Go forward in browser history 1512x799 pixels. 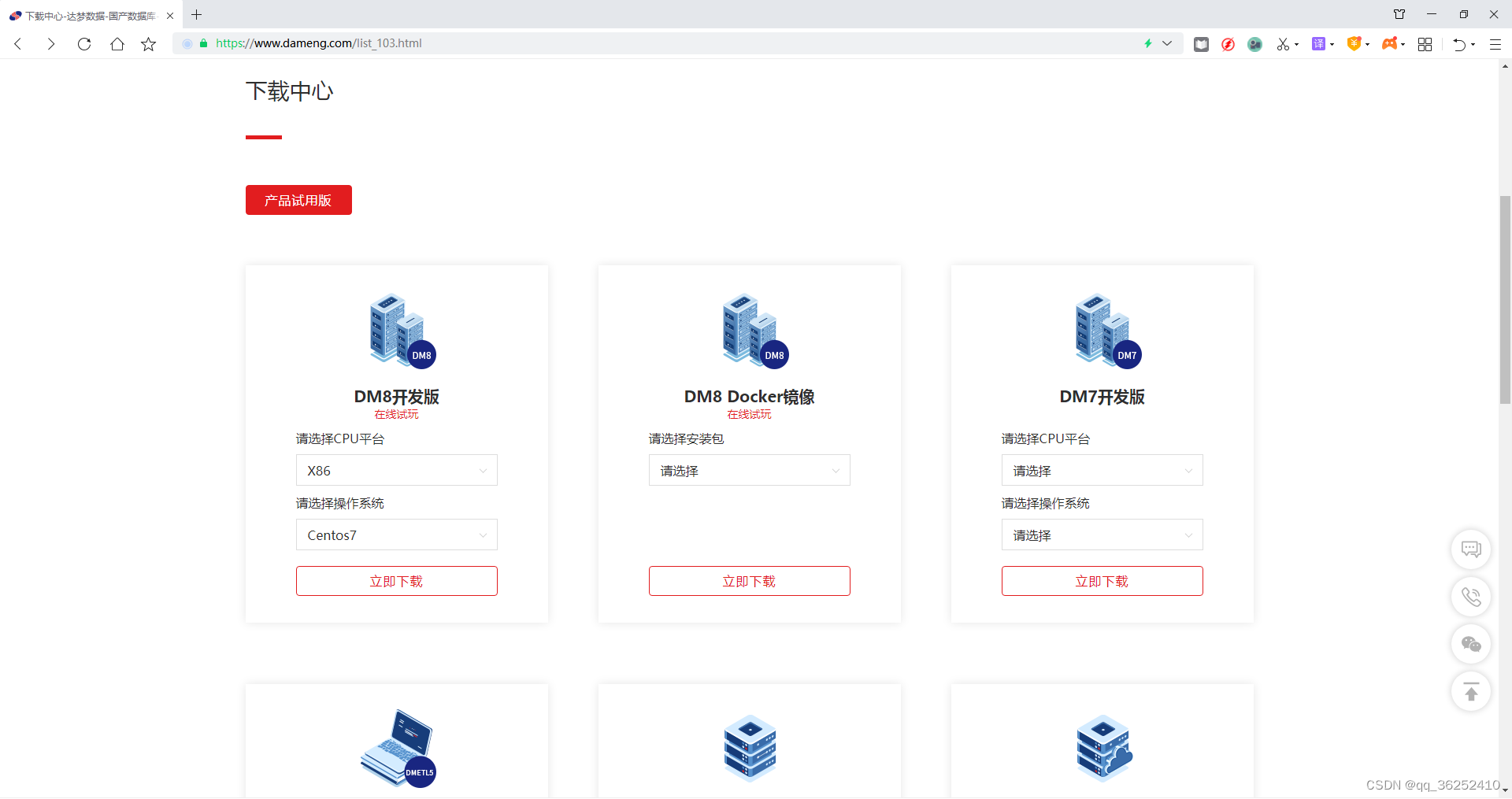pos(51,44)
